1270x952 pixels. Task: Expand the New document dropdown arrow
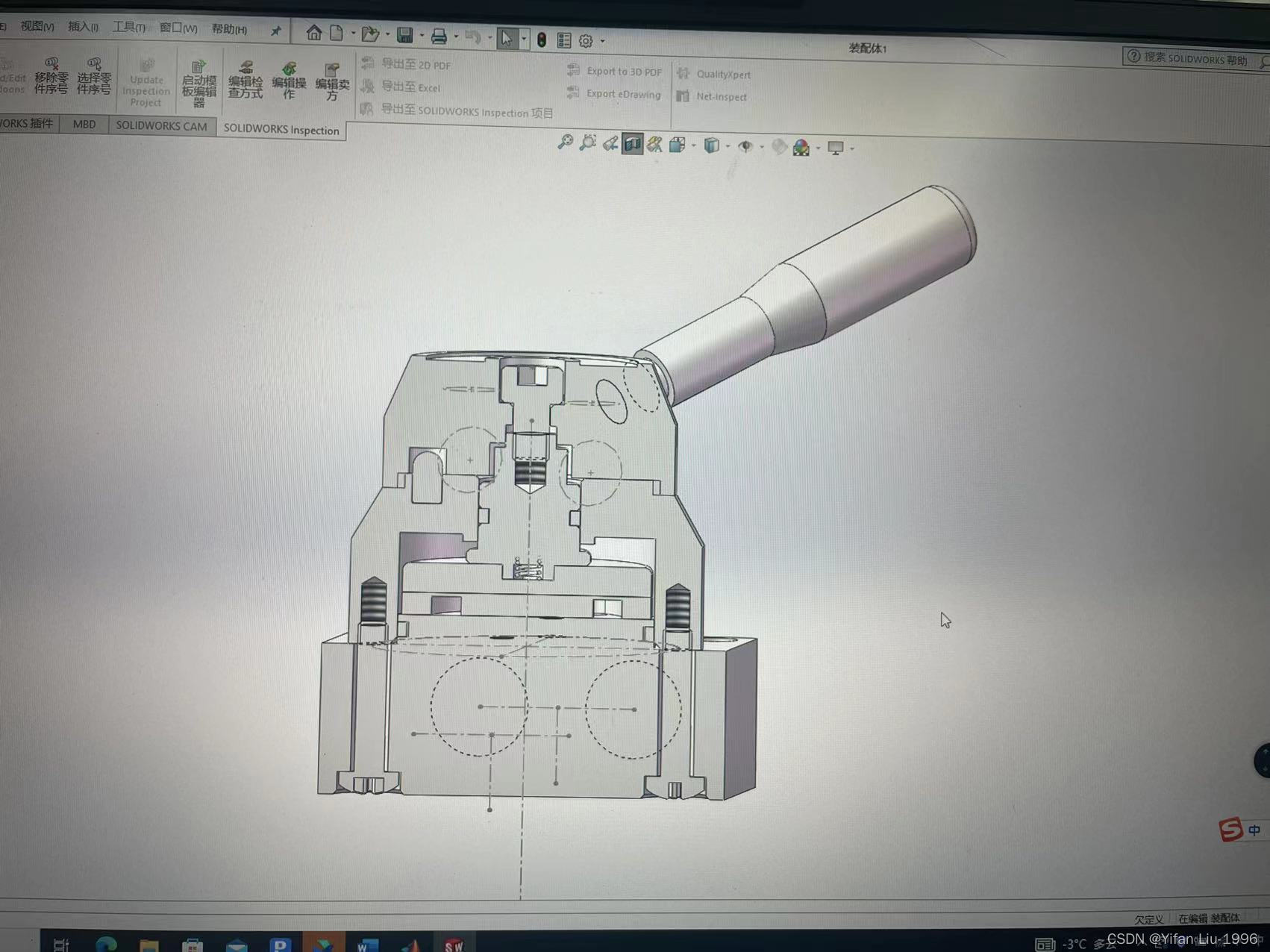coord(353,34)
